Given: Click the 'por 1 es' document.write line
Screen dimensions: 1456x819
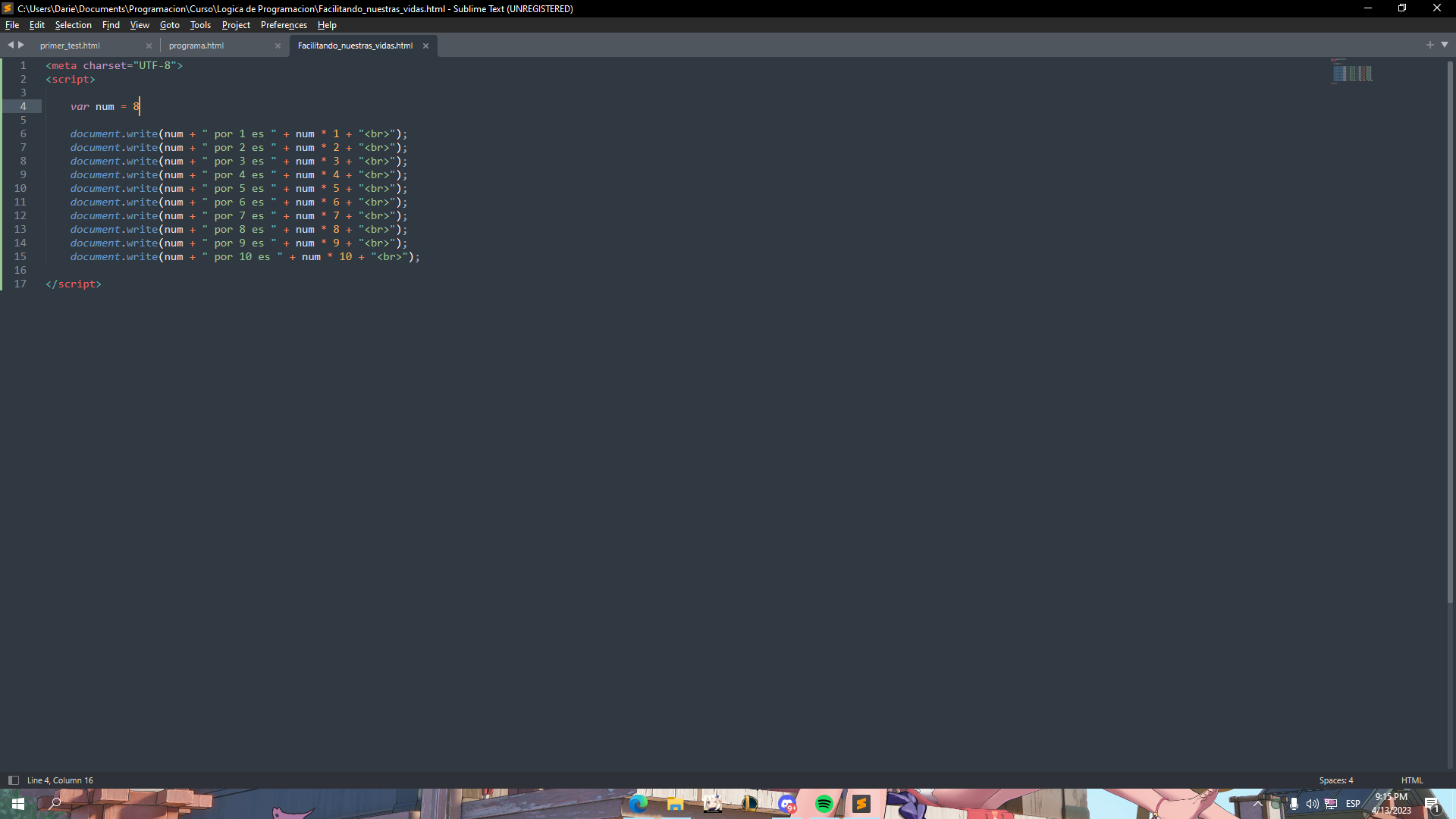Looking at the screenshot, I should pyautogui.click(x=239, y=134).
